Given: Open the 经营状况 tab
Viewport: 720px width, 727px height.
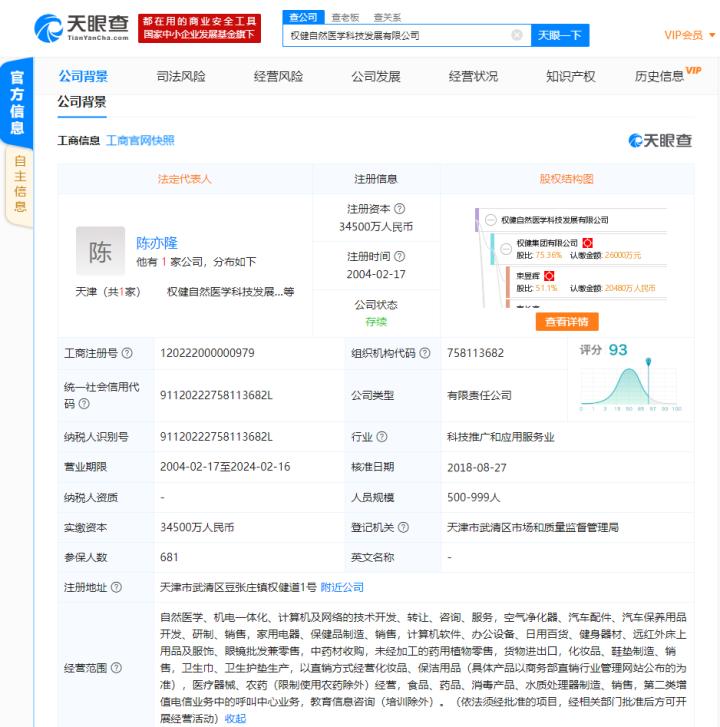Looking at the screenshot, I should (473, 77).
